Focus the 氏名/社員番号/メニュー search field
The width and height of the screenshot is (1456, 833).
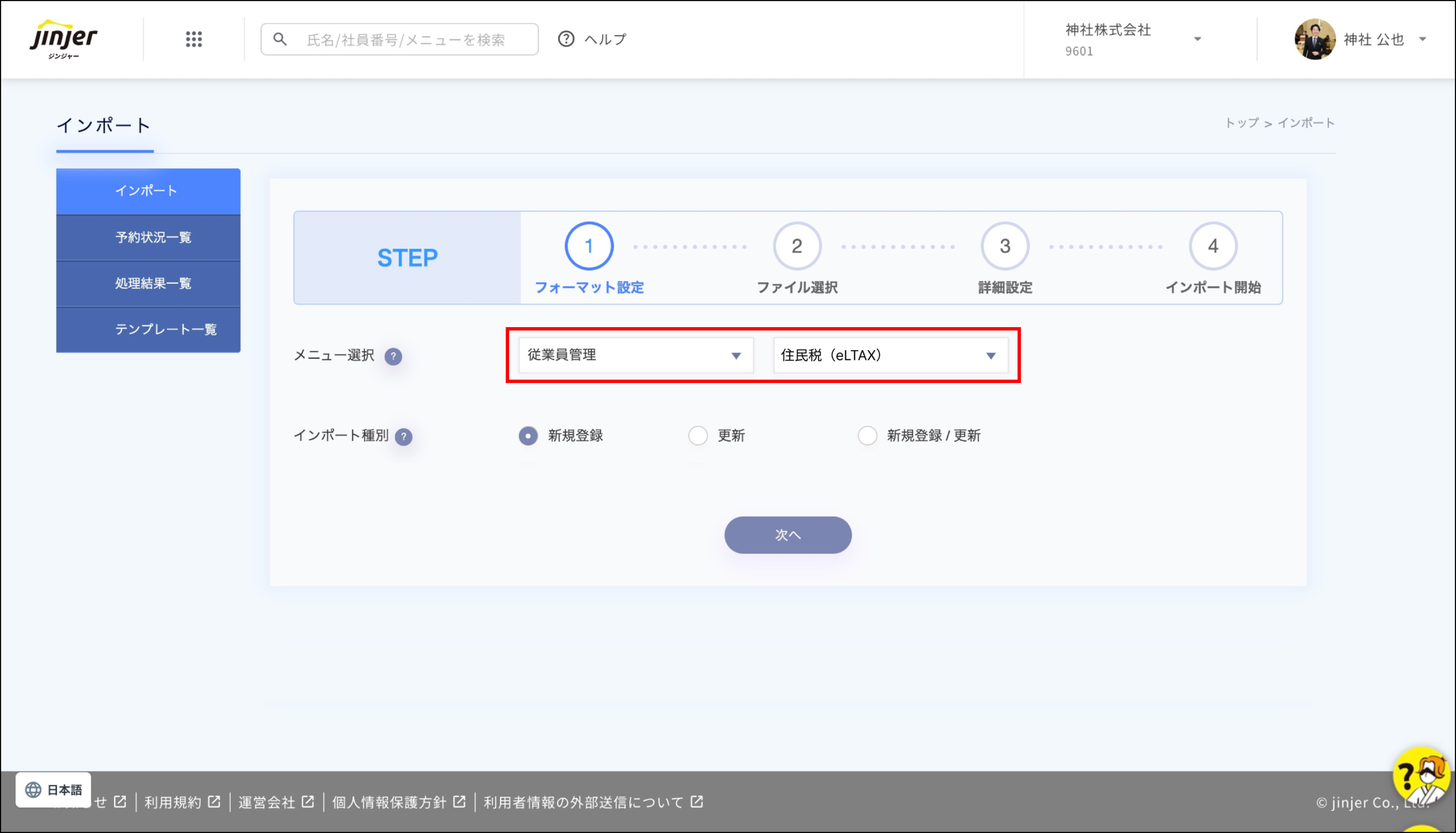pyautogui.click(x=399, y=39)
